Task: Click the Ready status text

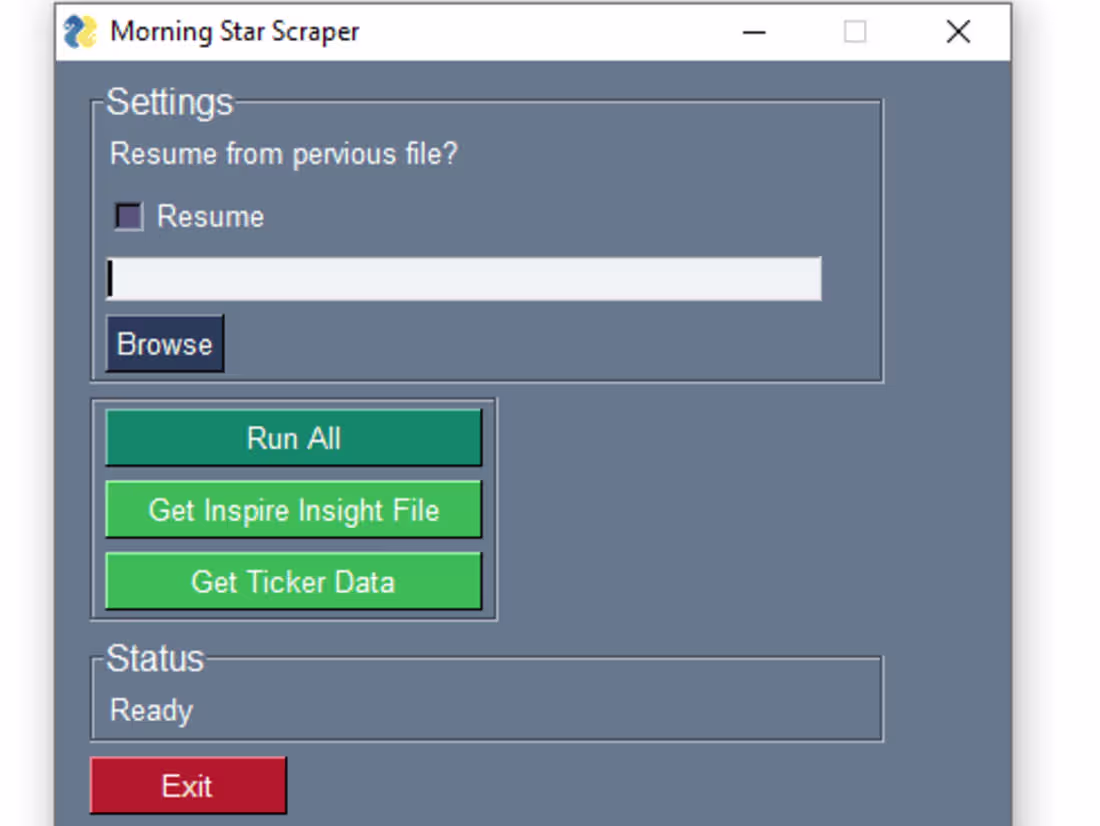Action: click(150, 710)
